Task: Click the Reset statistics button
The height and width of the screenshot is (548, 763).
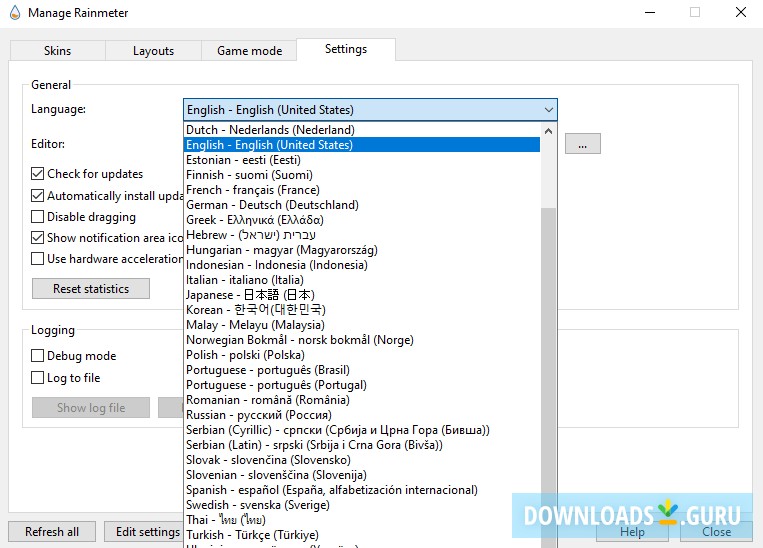Action: [91, 289]
